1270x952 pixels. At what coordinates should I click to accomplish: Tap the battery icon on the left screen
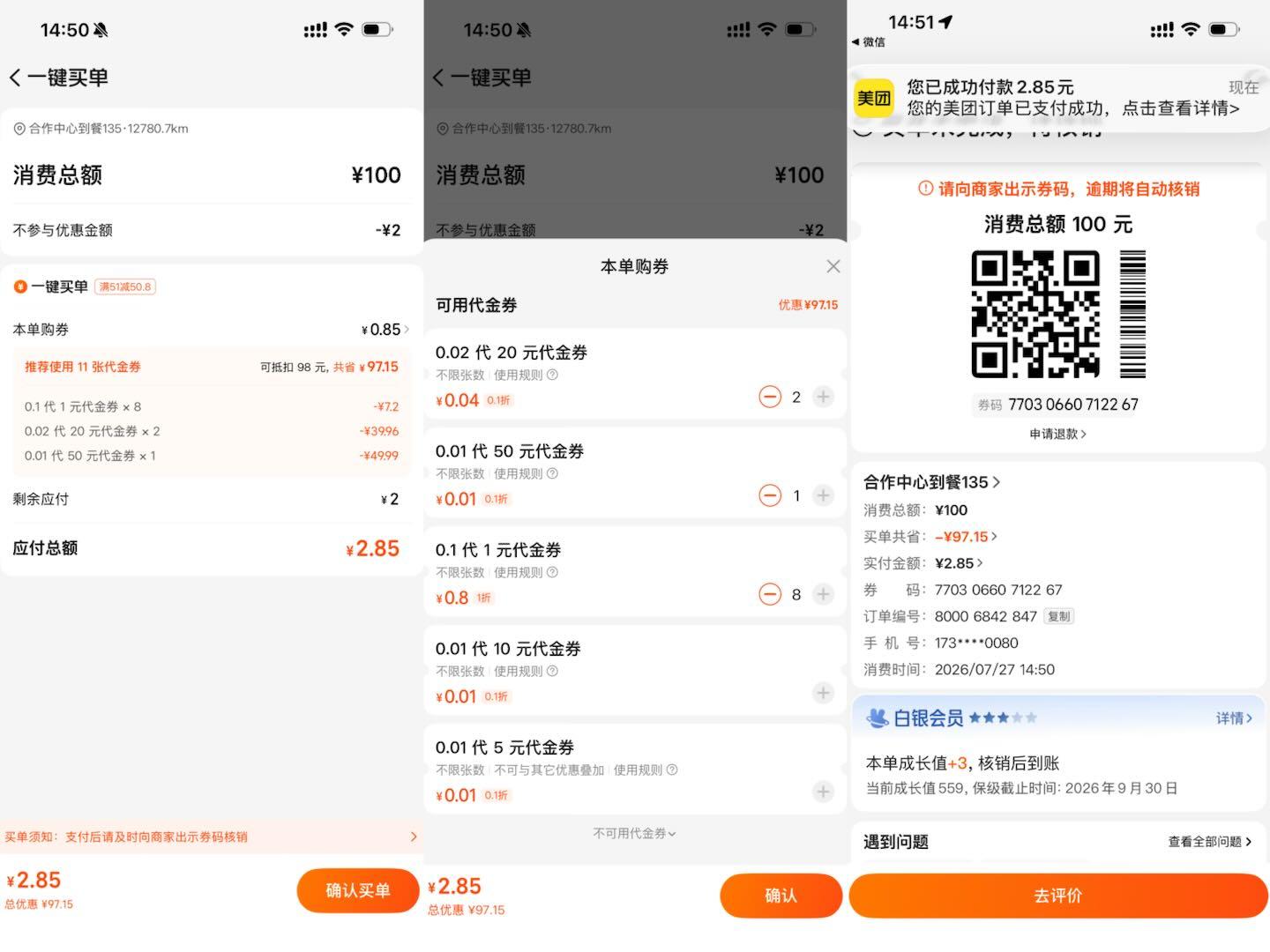tap(377, 30)
